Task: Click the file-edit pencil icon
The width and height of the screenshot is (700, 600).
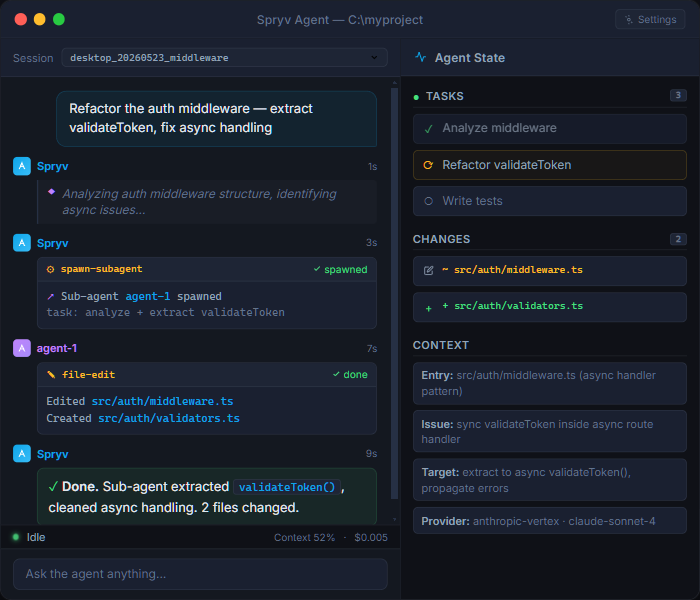Action: click(x=51, y=375)
